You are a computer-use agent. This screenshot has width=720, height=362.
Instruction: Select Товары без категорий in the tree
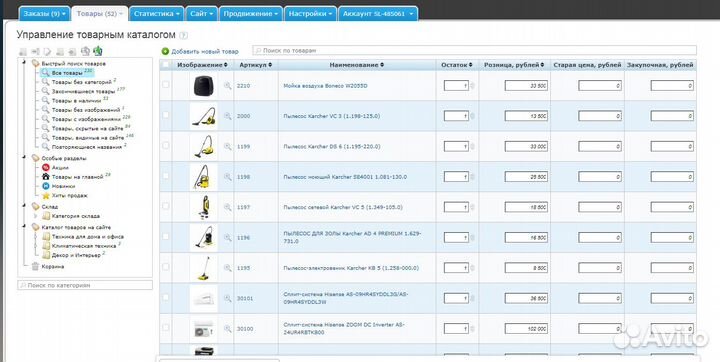click(x=82, y=82)
